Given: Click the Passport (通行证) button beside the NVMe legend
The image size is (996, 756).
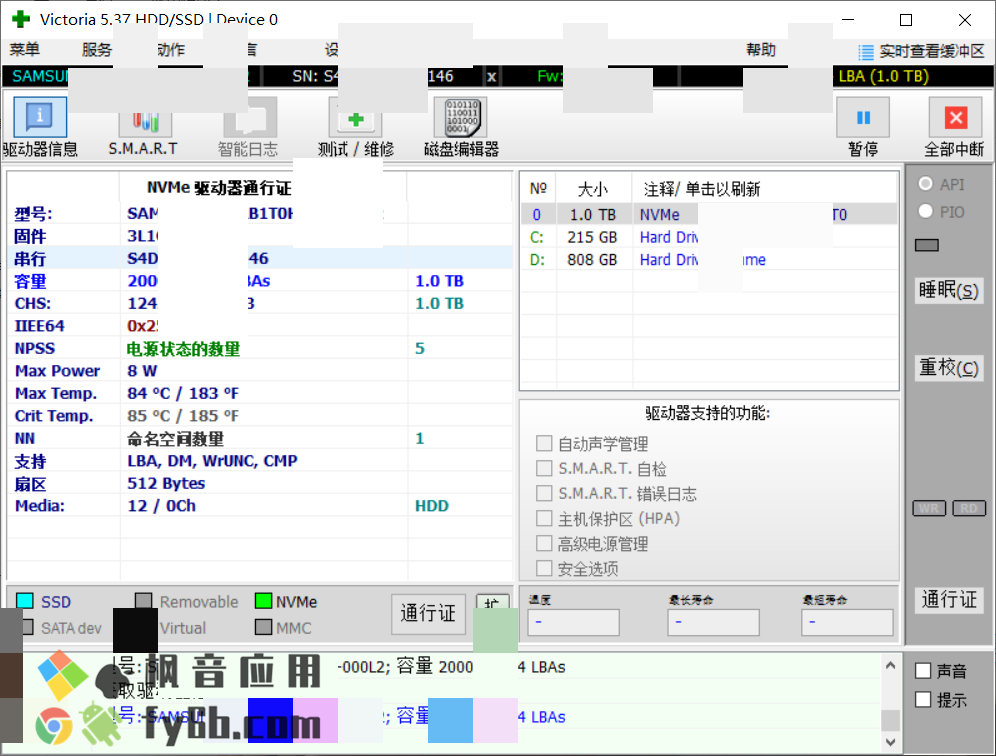Looking at the screenshot, I should [427, 612].
